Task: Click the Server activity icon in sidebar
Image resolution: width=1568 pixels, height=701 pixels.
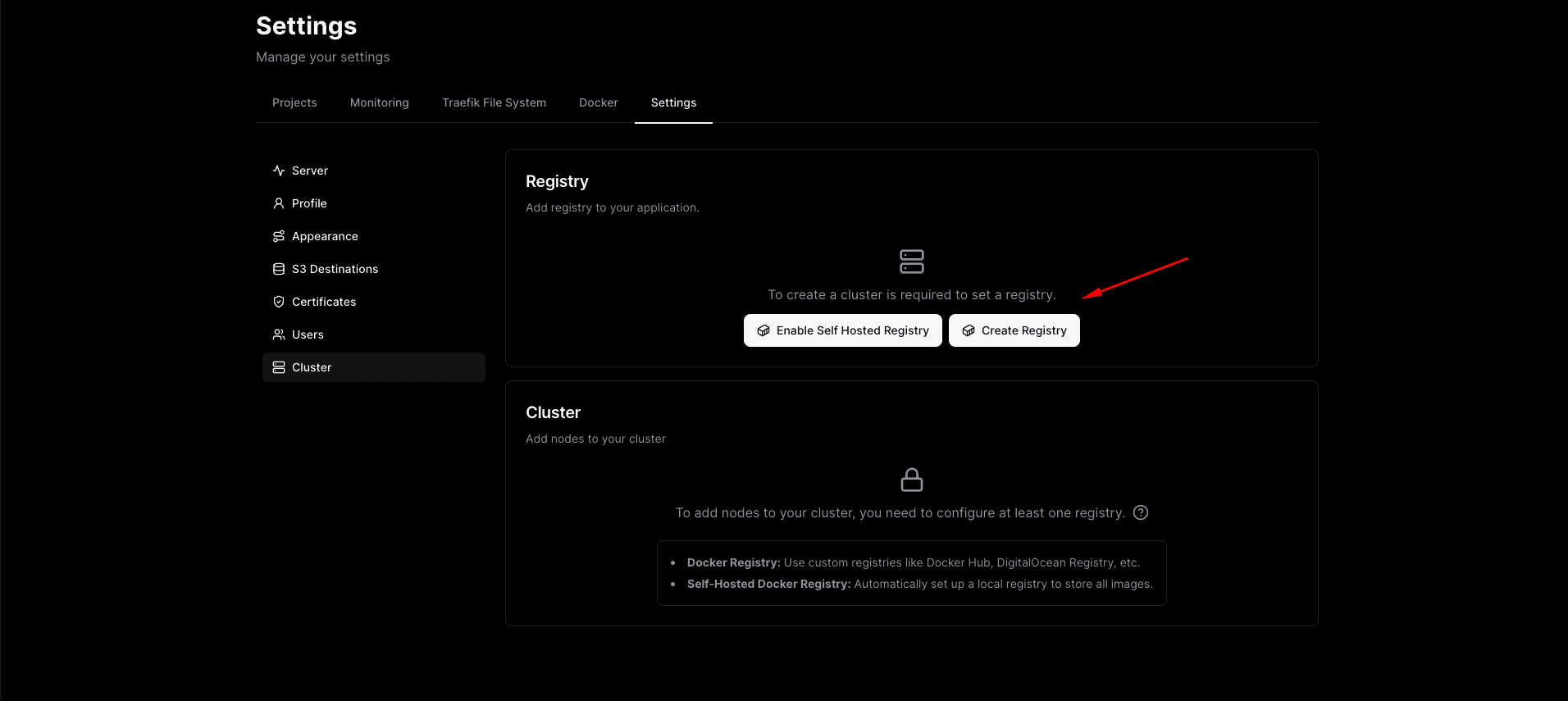Action: pos(279,171)
